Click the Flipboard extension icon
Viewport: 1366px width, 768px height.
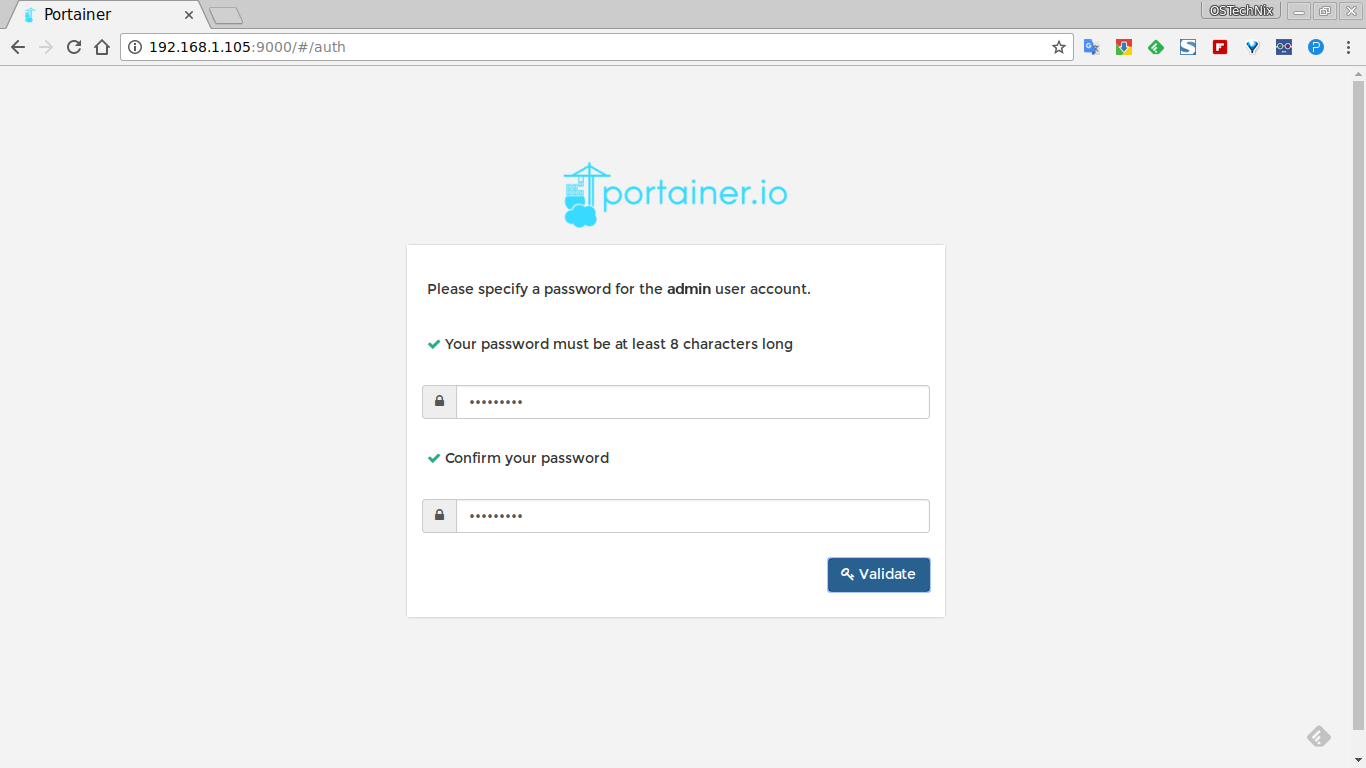(x=1220, y=47)
